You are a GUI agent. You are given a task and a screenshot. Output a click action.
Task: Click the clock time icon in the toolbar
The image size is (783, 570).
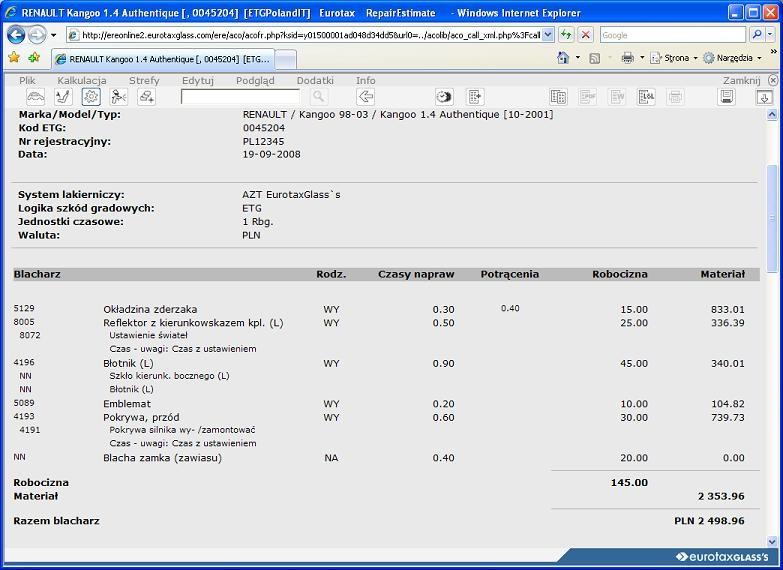pos(444,96)
